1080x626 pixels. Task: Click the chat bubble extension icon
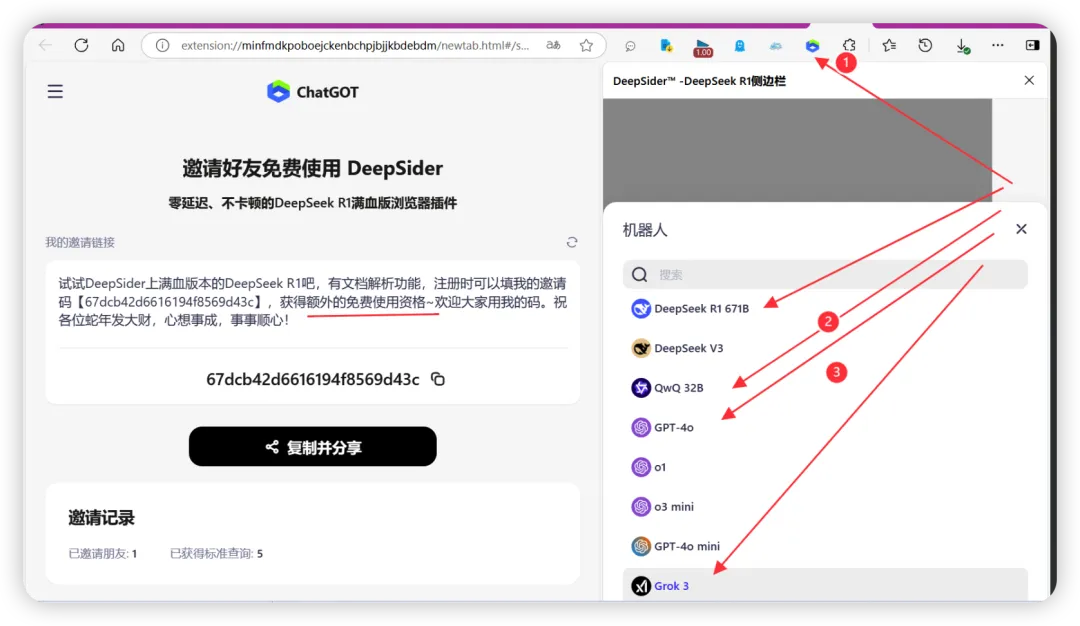pos(630,46)
